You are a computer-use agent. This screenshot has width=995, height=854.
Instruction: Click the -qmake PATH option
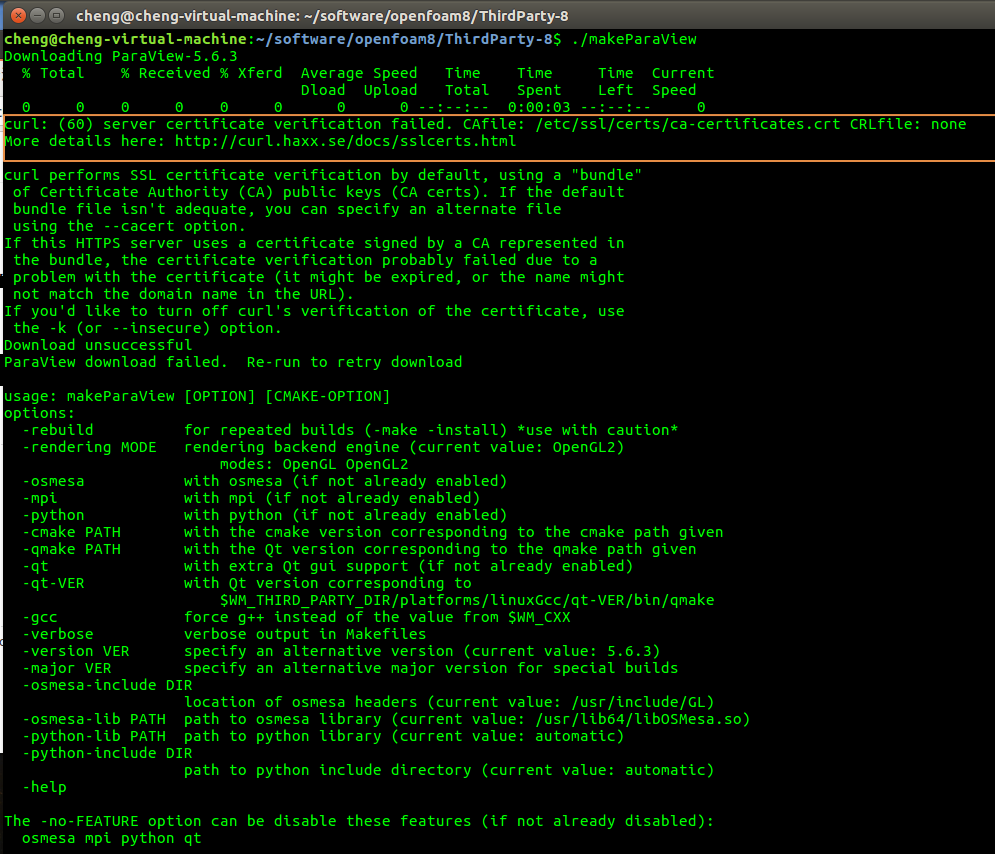coord(71,549)
